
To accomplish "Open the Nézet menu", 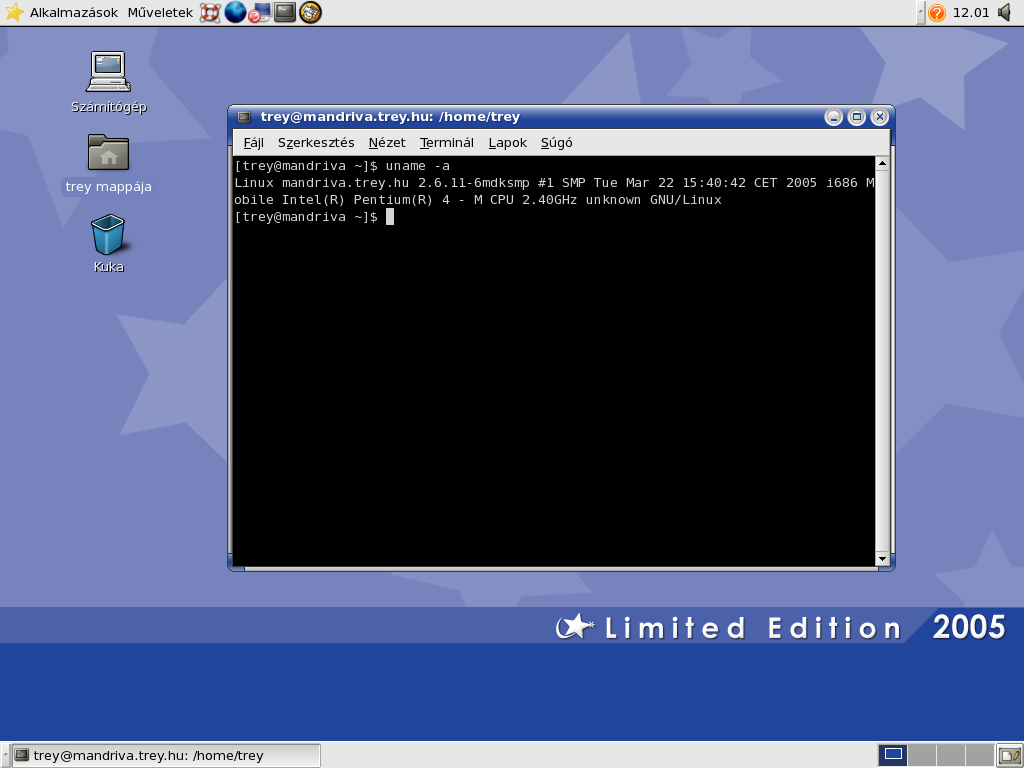I will [387, 142].
